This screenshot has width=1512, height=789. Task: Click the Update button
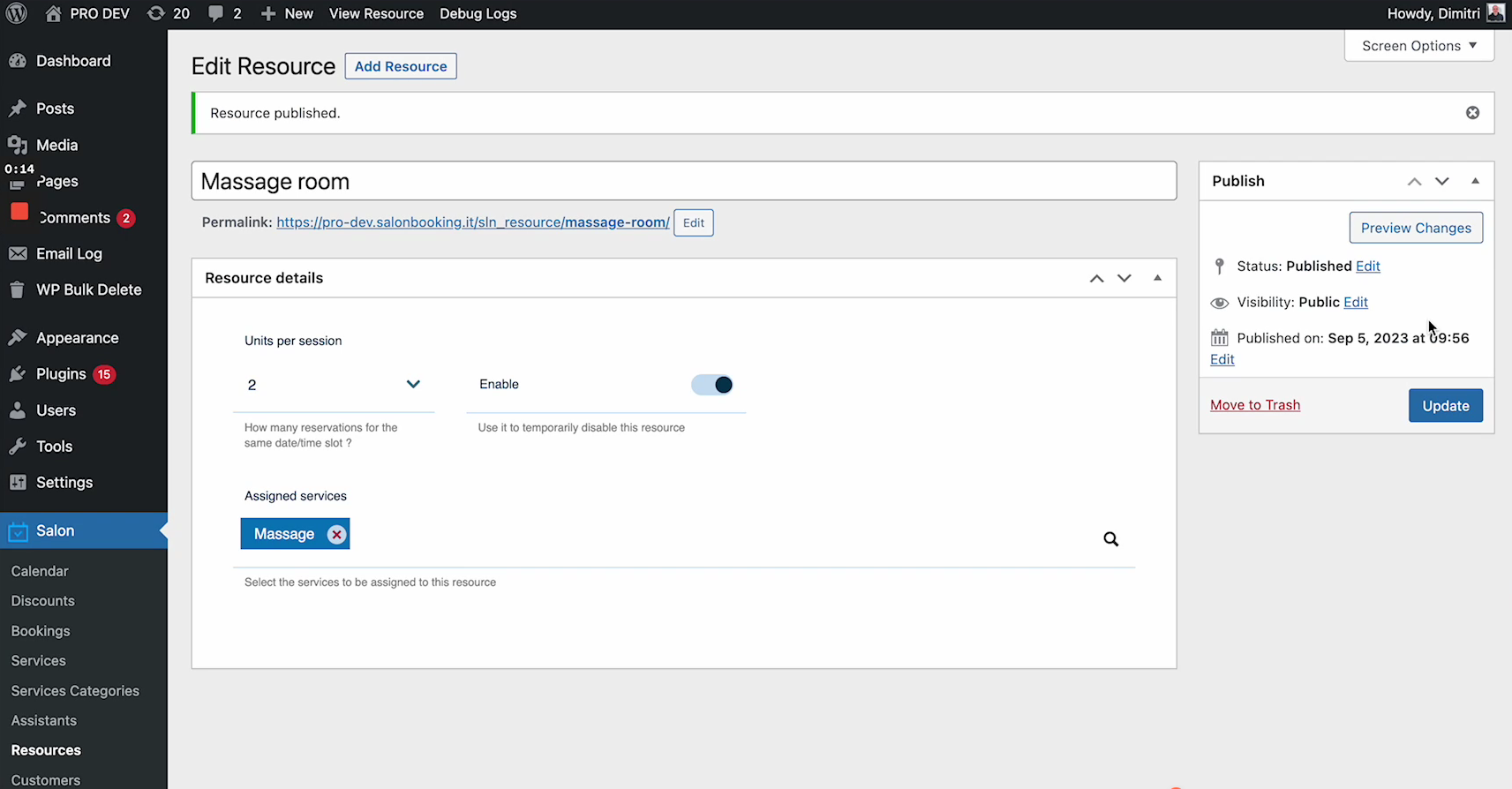point(1445,406)
